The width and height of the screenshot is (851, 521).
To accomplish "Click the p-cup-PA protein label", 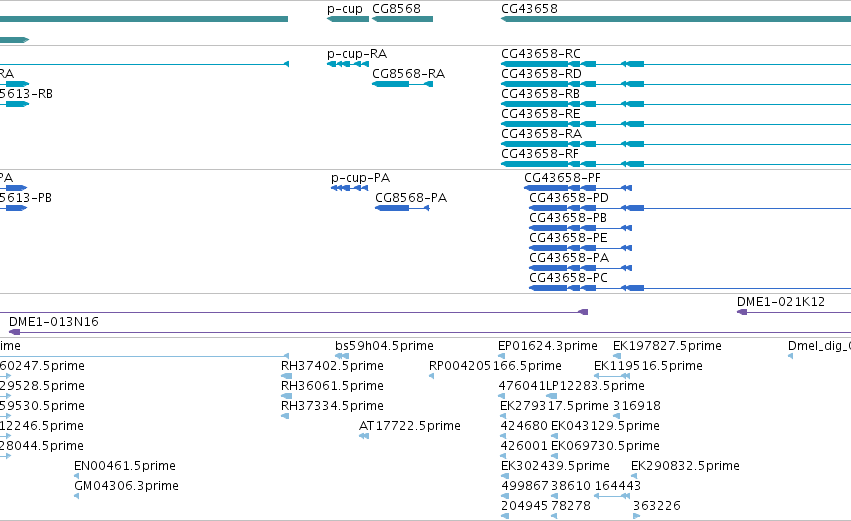I will (x=360, y=178).
